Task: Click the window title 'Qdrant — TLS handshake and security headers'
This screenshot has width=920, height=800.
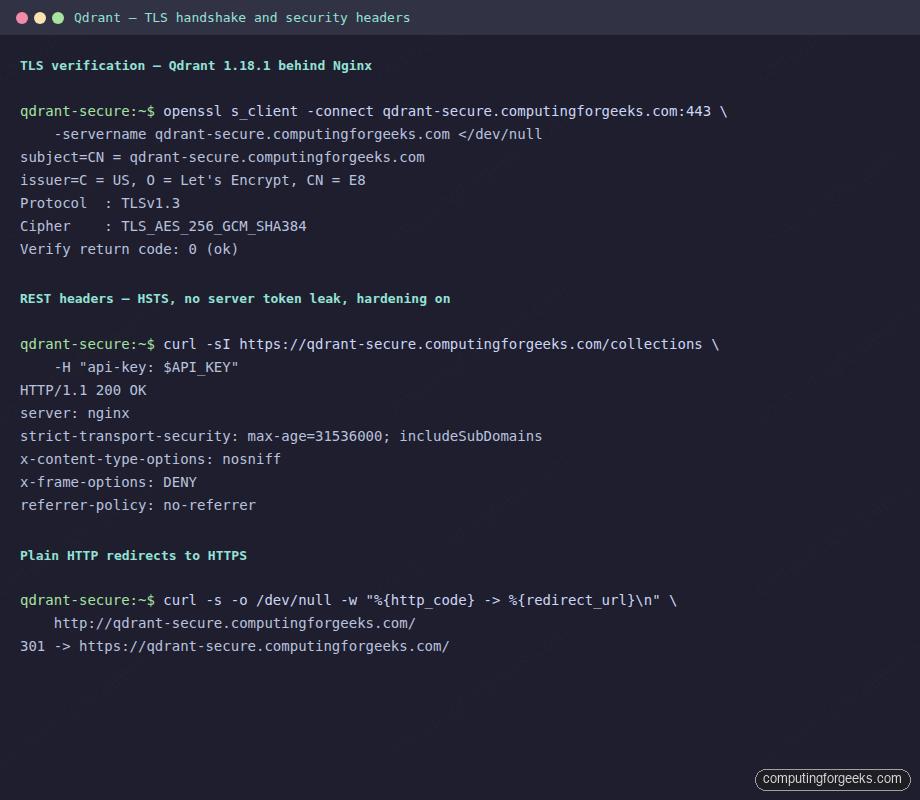Action: point(242,18)
